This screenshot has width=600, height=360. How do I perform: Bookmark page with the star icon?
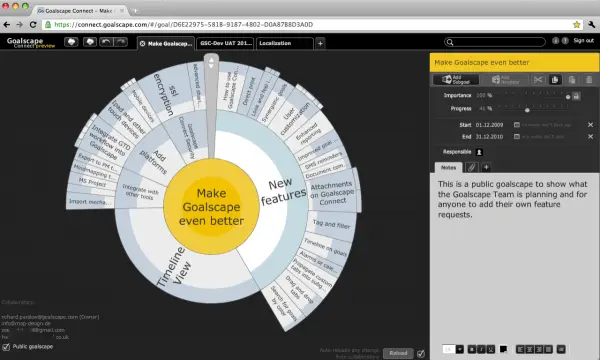pyautogui.click(x=576, y=25)
